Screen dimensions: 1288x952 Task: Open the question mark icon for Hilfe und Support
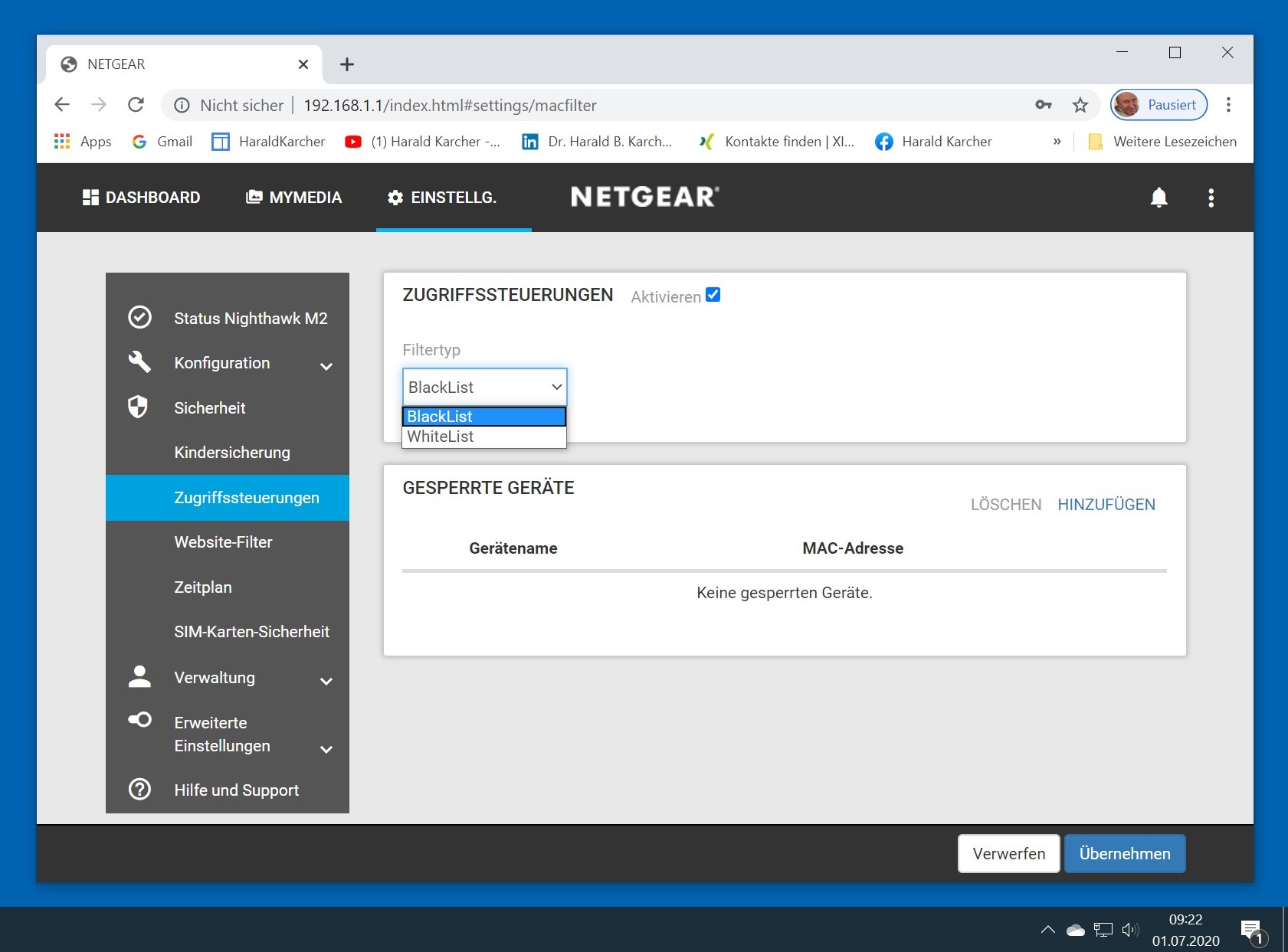tap(139, 789)
